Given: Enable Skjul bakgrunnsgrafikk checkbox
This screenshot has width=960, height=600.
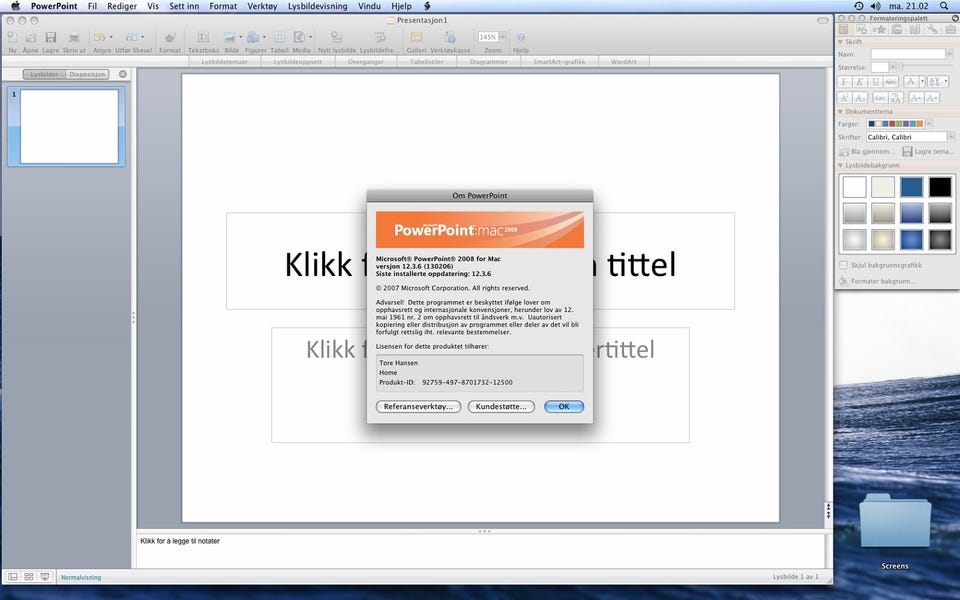Looking at the screenshot, I should coord(844,265).
